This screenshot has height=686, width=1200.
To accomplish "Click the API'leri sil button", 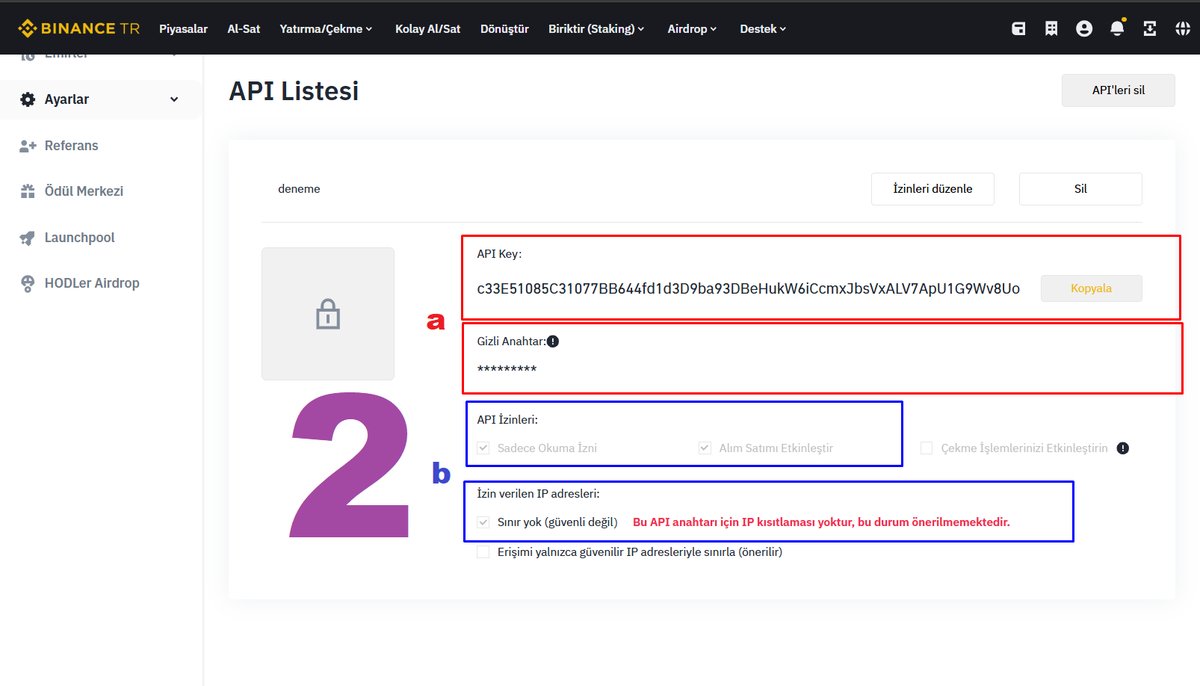I will coord(1118,90).
